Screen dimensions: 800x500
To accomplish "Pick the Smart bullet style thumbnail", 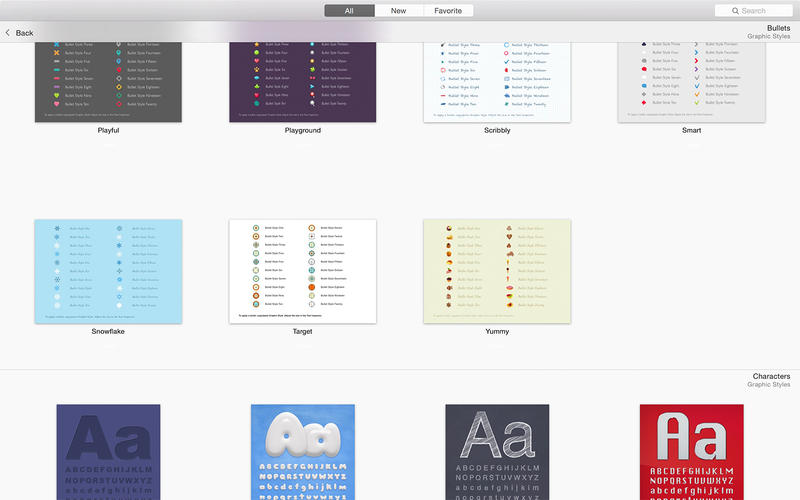I will (x=692, y=82).
